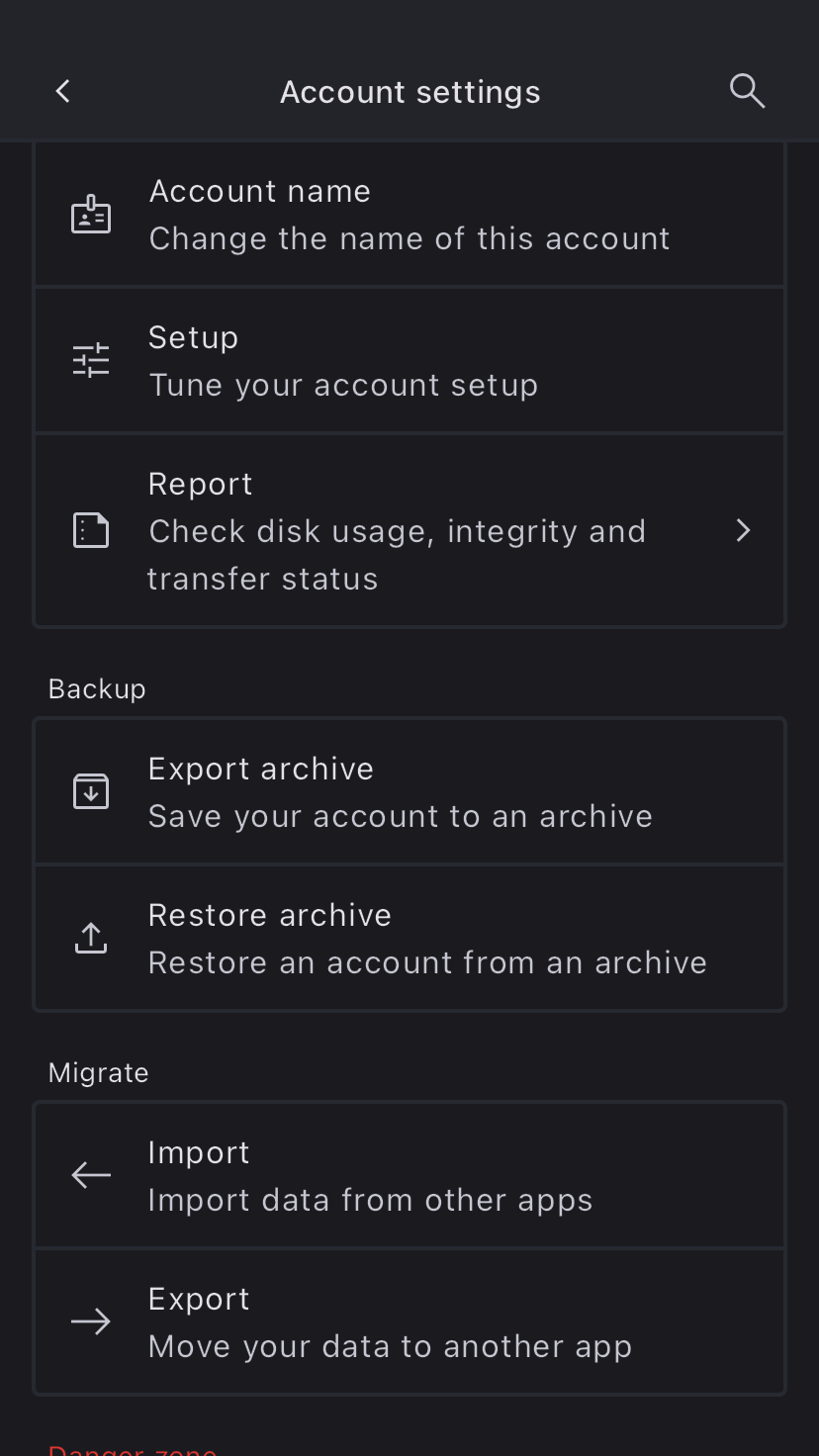
Task: Choose Export archive option
Action: pos(261,769)
